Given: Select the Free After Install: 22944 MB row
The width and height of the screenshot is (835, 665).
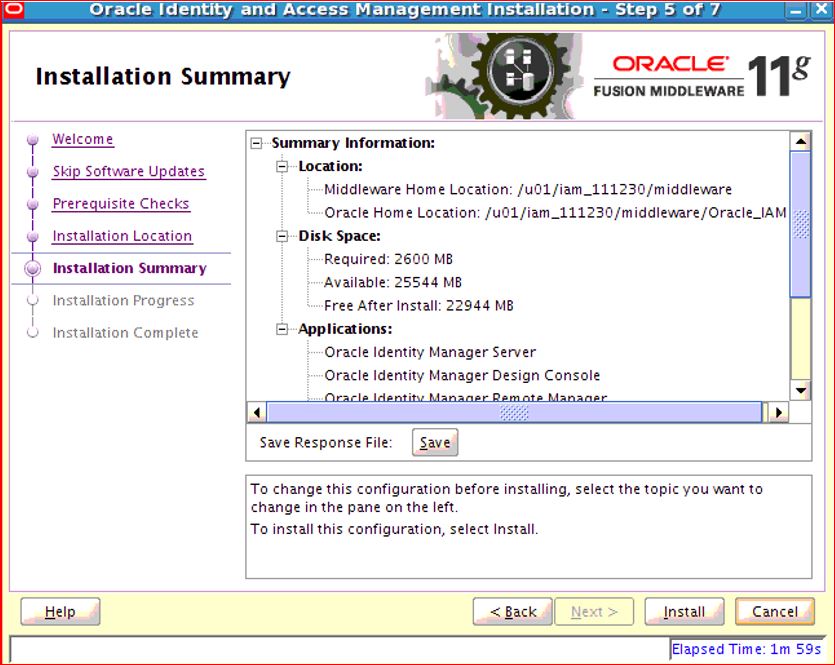Looking at the screenshot, I should coord(419,306).
